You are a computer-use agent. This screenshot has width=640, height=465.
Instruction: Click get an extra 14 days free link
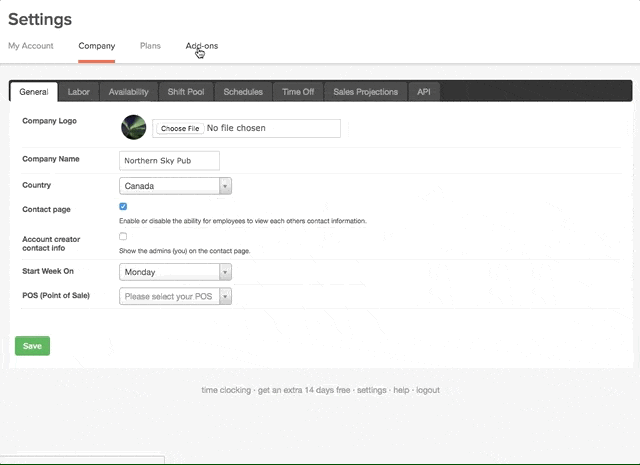click(x=304, y=390)
